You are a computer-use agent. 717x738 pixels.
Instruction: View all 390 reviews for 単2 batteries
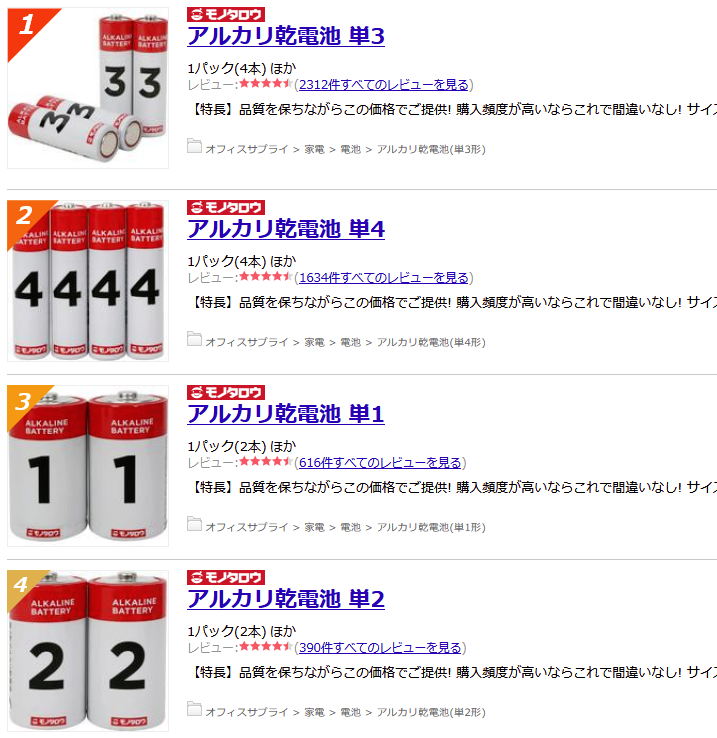click(380, 648)
